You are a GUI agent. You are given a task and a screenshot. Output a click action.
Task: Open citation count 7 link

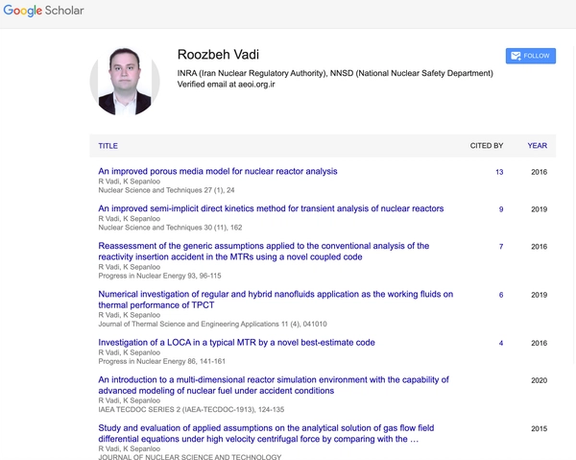[x=501, y=247]
